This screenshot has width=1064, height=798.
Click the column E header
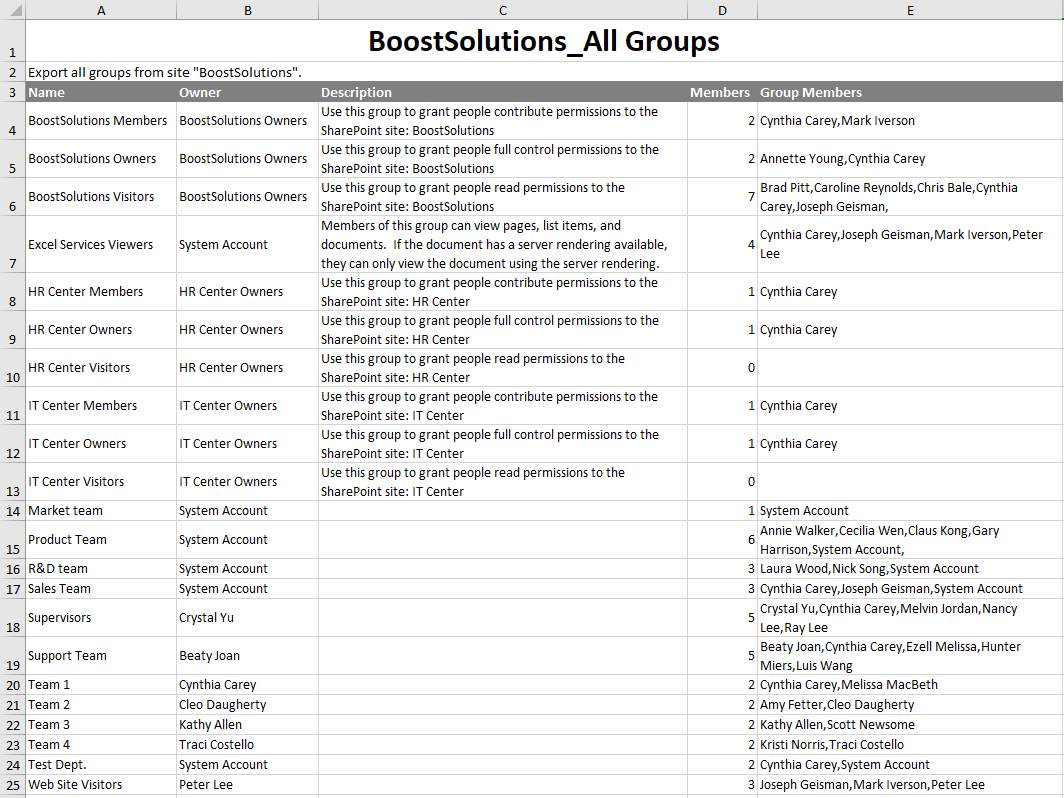pos(910,10)
